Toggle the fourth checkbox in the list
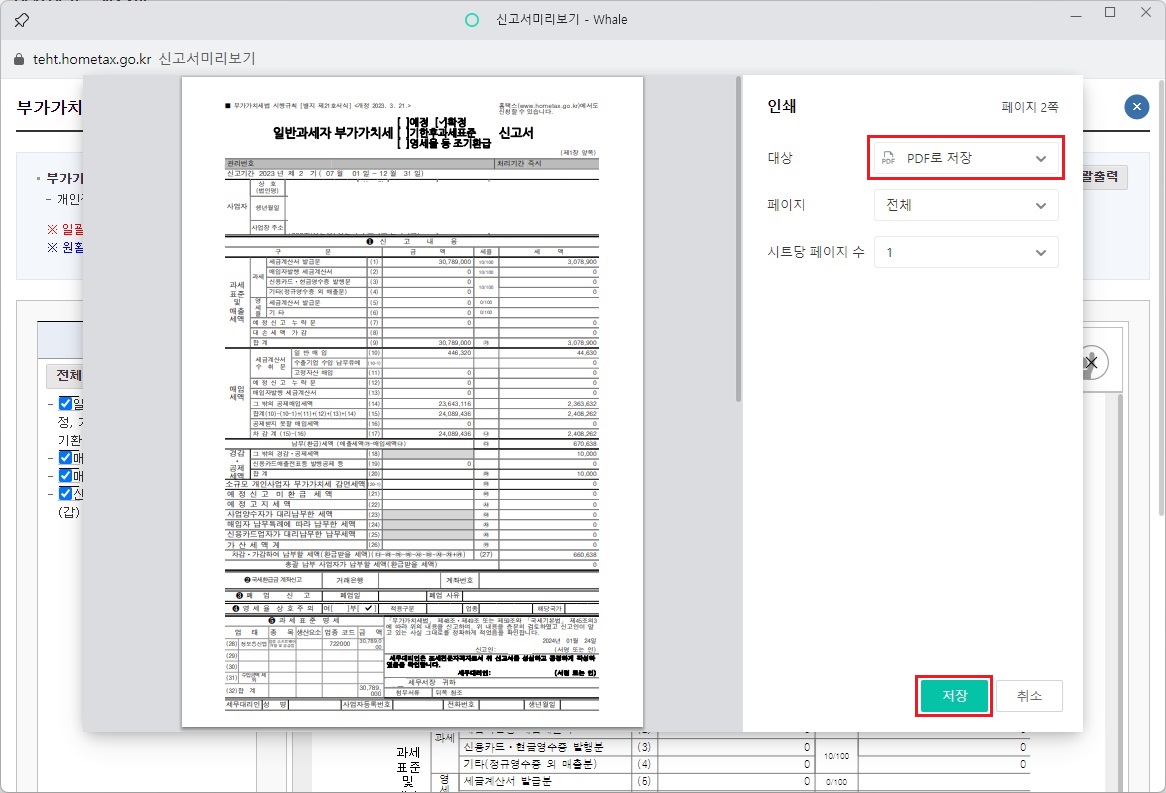The width and height of the screenshot is (1166, 793). pos(65,493)
